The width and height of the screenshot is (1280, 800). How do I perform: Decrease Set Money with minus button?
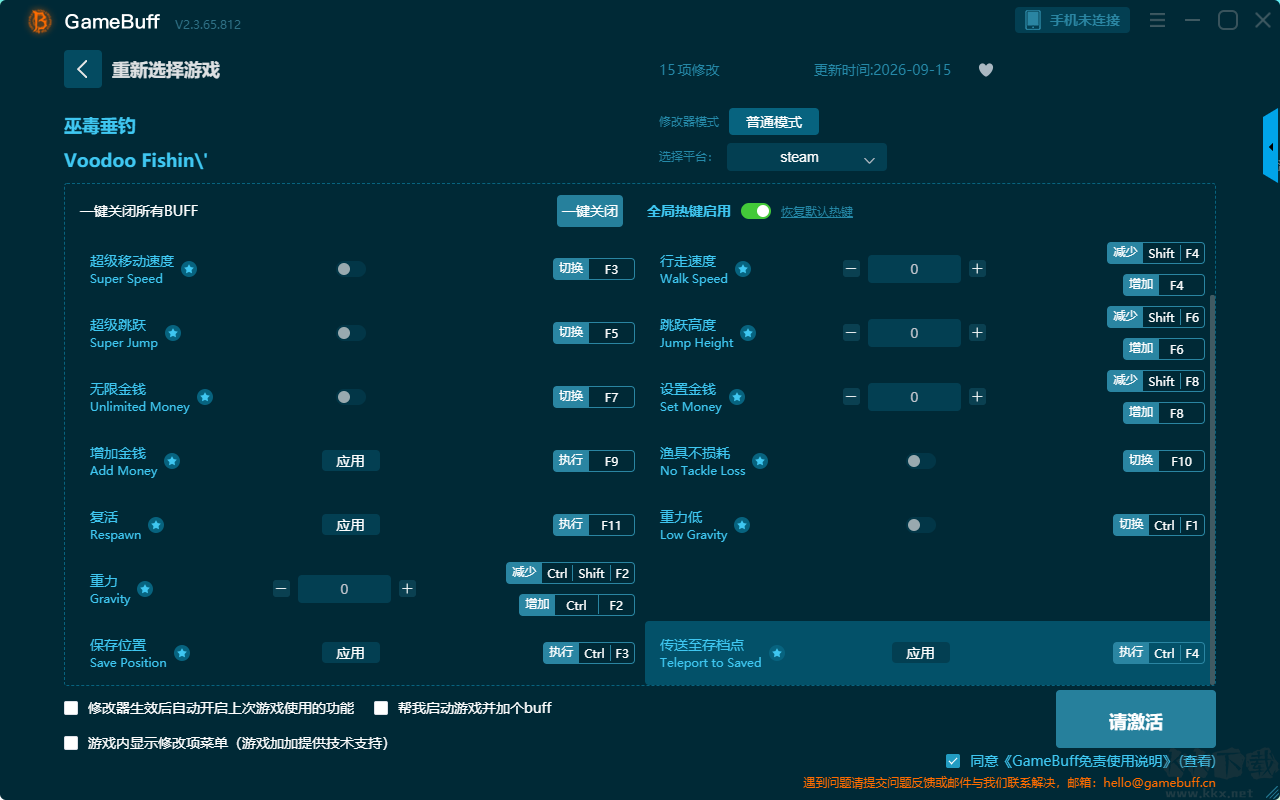(x=851, y=397)
